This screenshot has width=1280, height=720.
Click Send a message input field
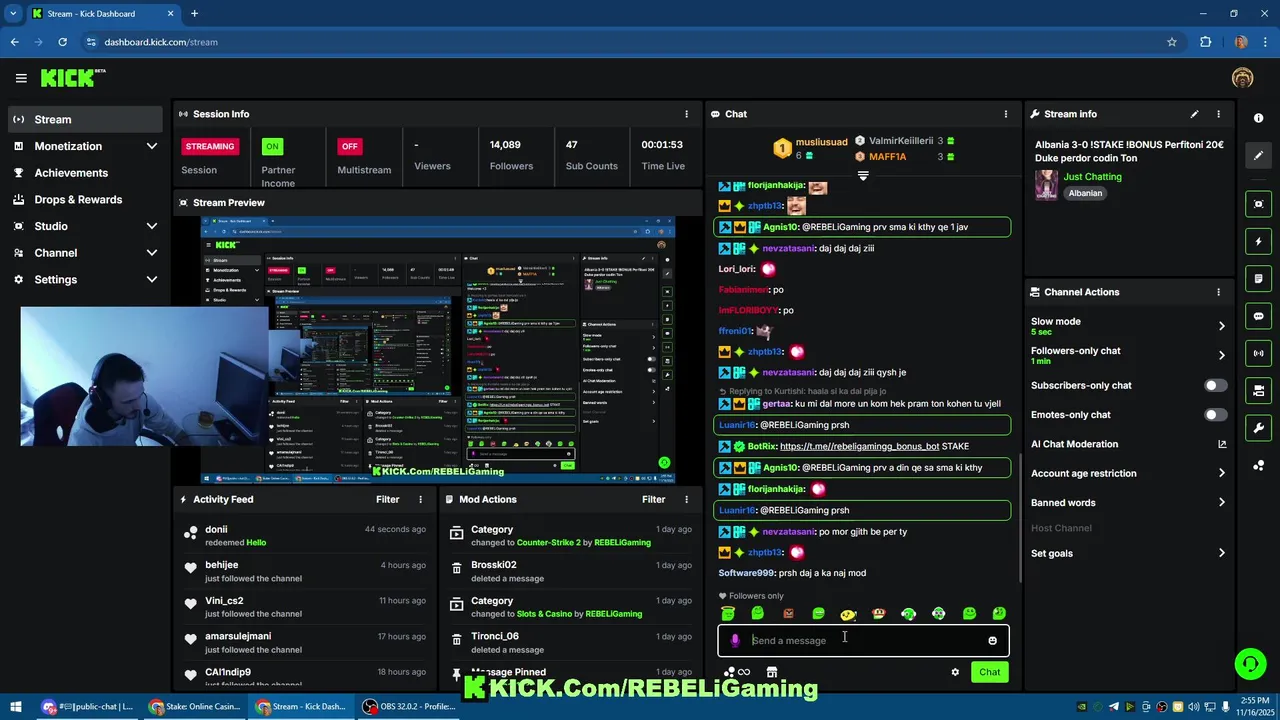[x=863, y=641]
